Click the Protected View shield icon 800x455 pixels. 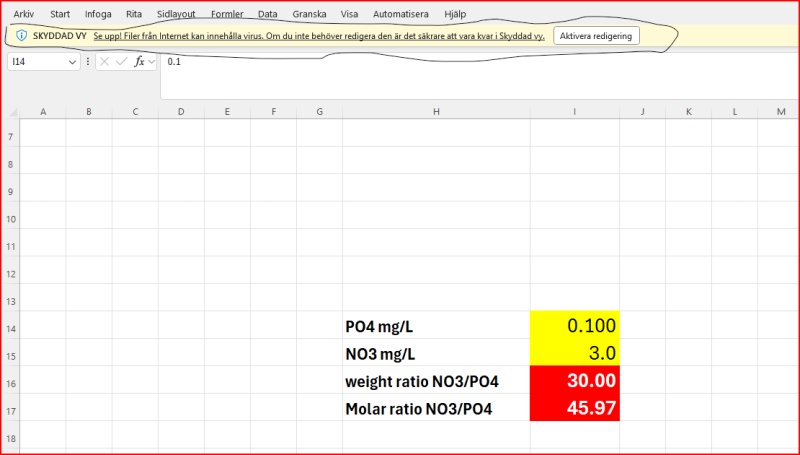[21, 36]
